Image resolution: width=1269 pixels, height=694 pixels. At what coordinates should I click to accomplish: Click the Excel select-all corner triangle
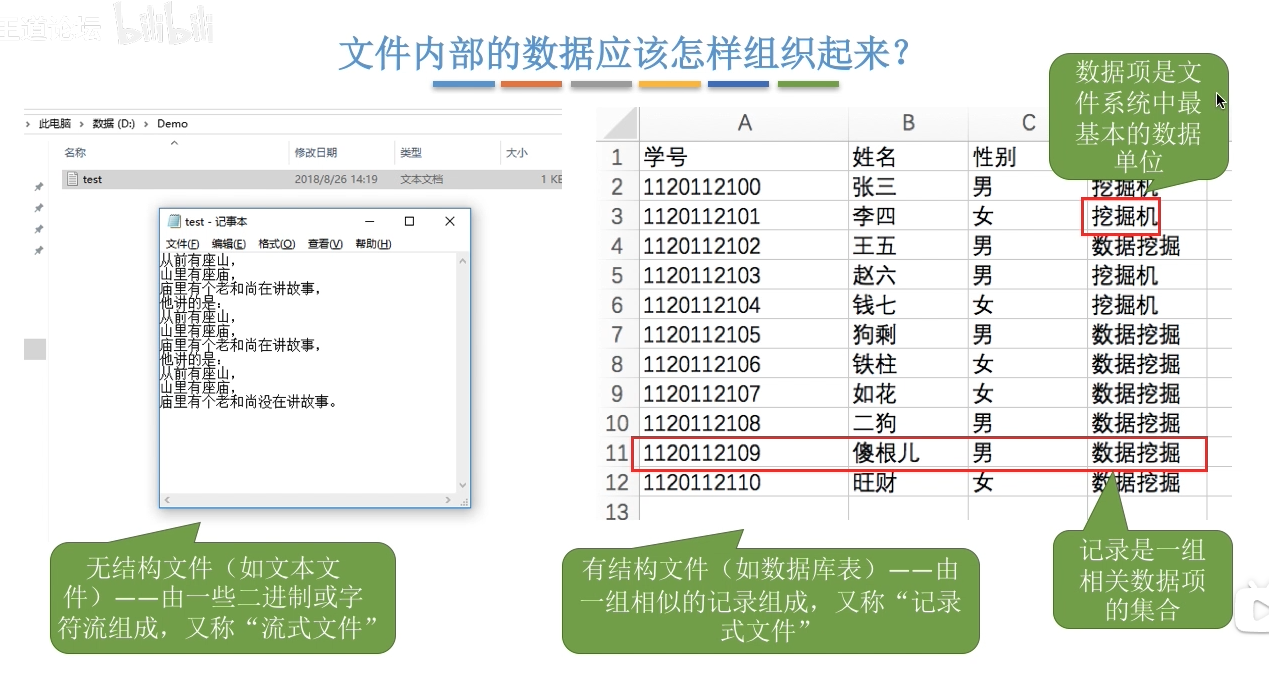(618, 124)
